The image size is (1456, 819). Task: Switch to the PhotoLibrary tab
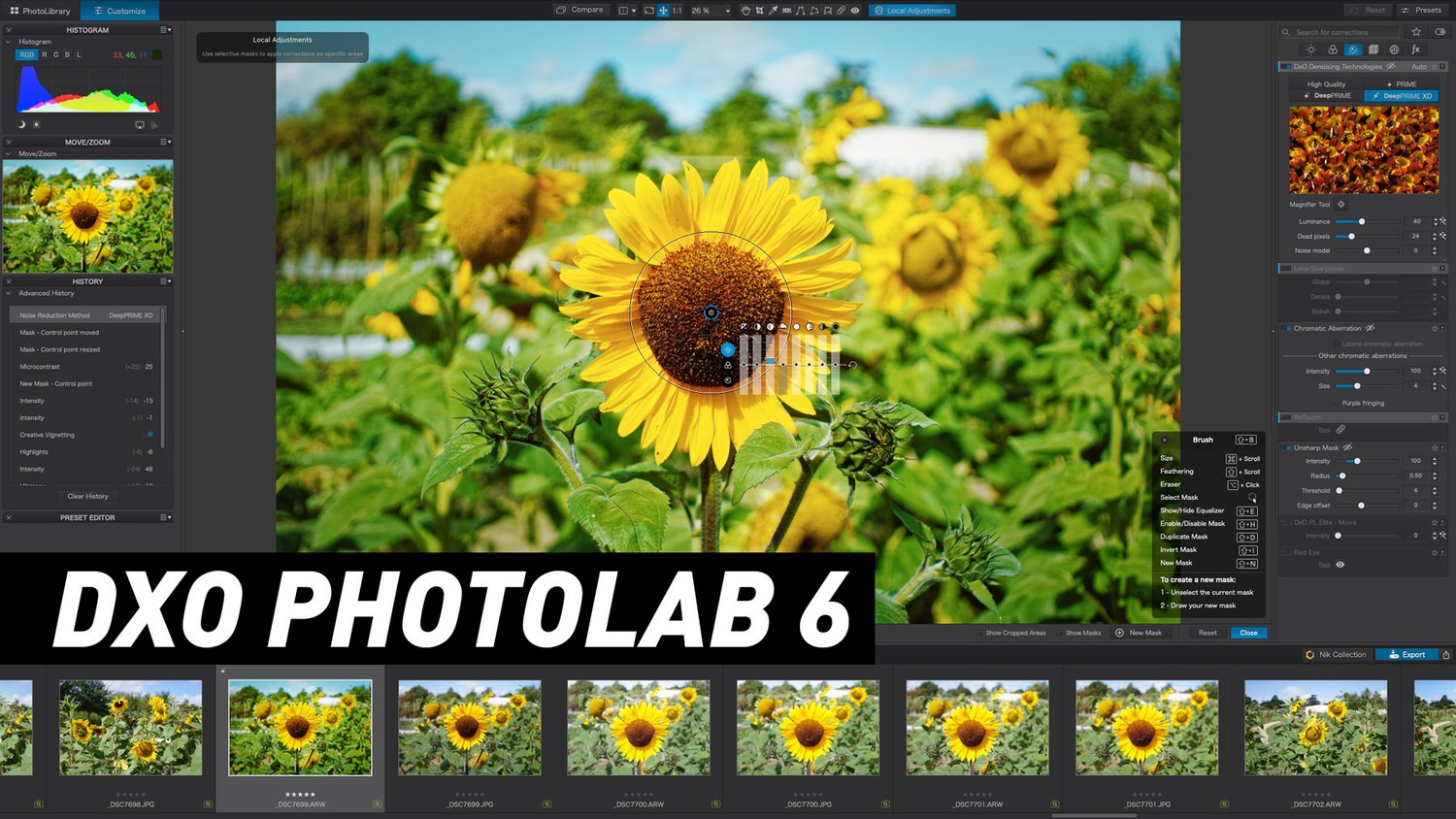[x=40, y=11]
